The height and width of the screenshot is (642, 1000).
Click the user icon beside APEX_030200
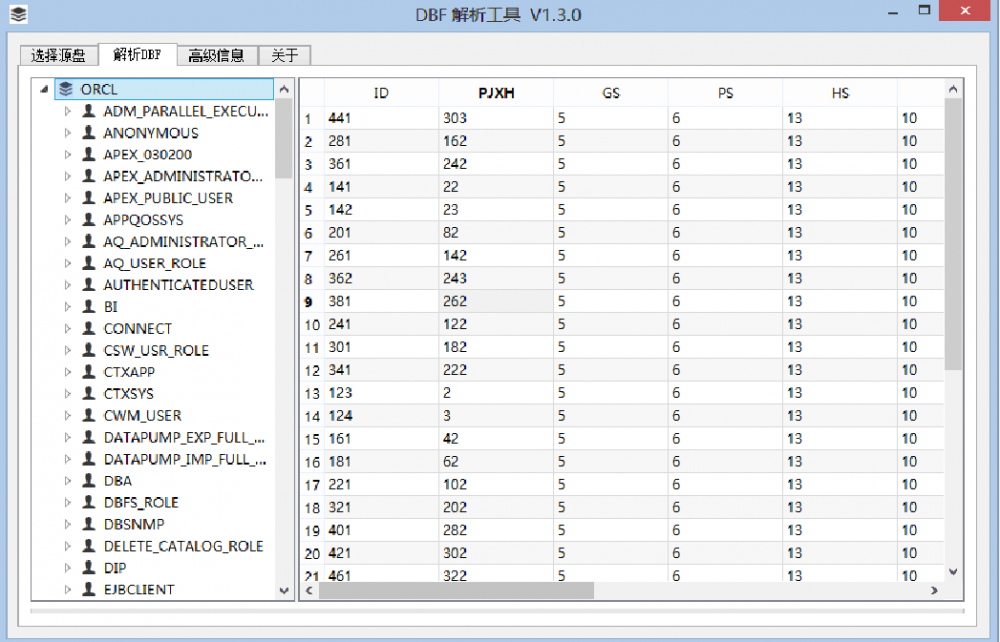[89, 154]
